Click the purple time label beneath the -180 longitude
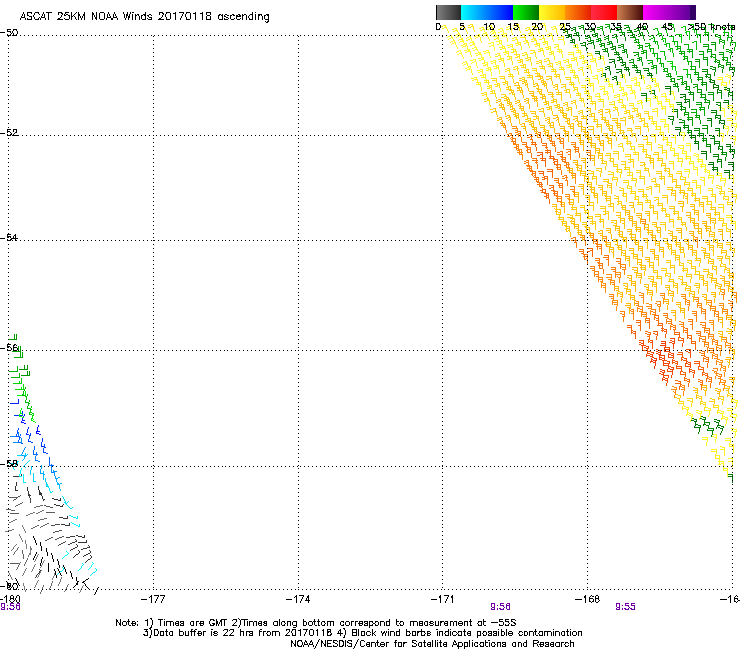Image resolution: width=740 pixels, height=650 pixels. point(10,607)
